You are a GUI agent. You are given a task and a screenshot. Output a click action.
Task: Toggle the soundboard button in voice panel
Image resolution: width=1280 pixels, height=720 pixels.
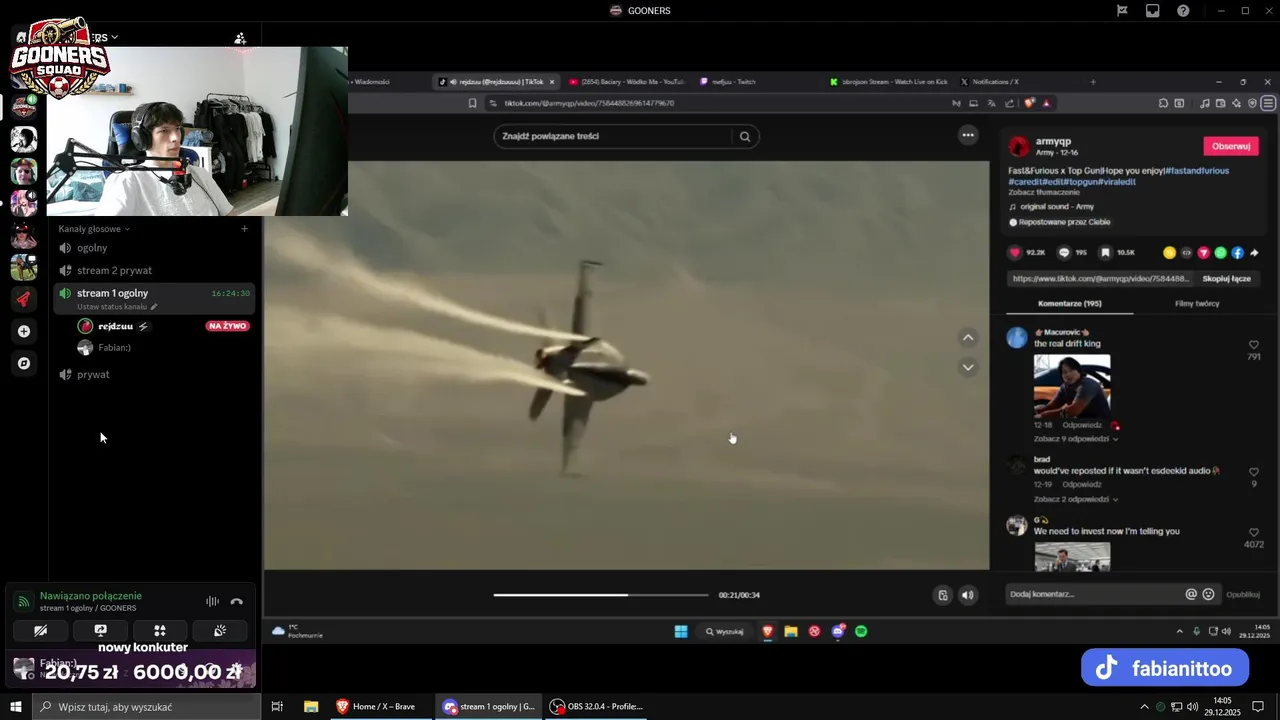coord(219,630)
